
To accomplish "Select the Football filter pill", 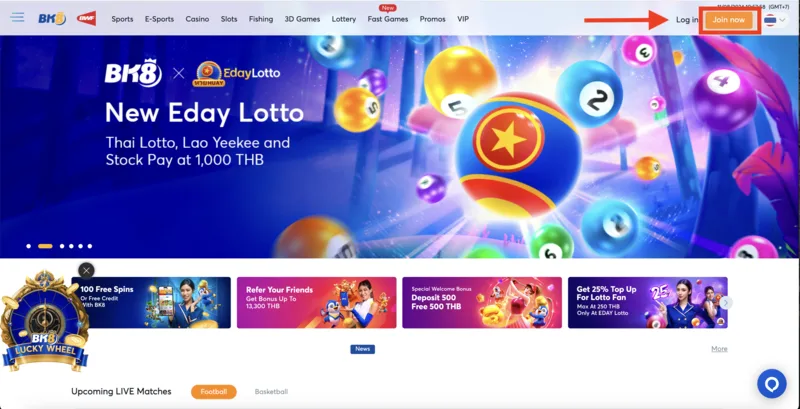I will pyautogui.click(x=214, y=392).
